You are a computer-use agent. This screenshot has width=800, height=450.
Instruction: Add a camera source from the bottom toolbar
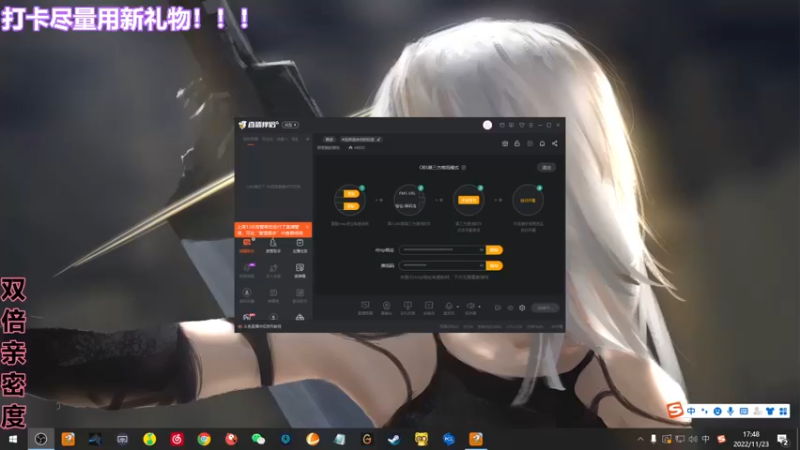pyautogui.click(x=386, y=307)
